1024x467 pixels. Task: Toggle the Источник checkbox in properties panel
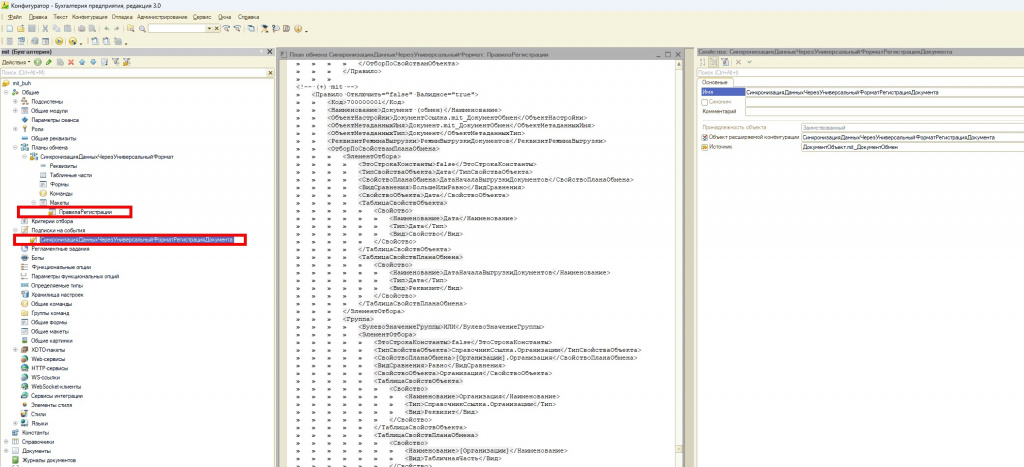click(704, 146)
